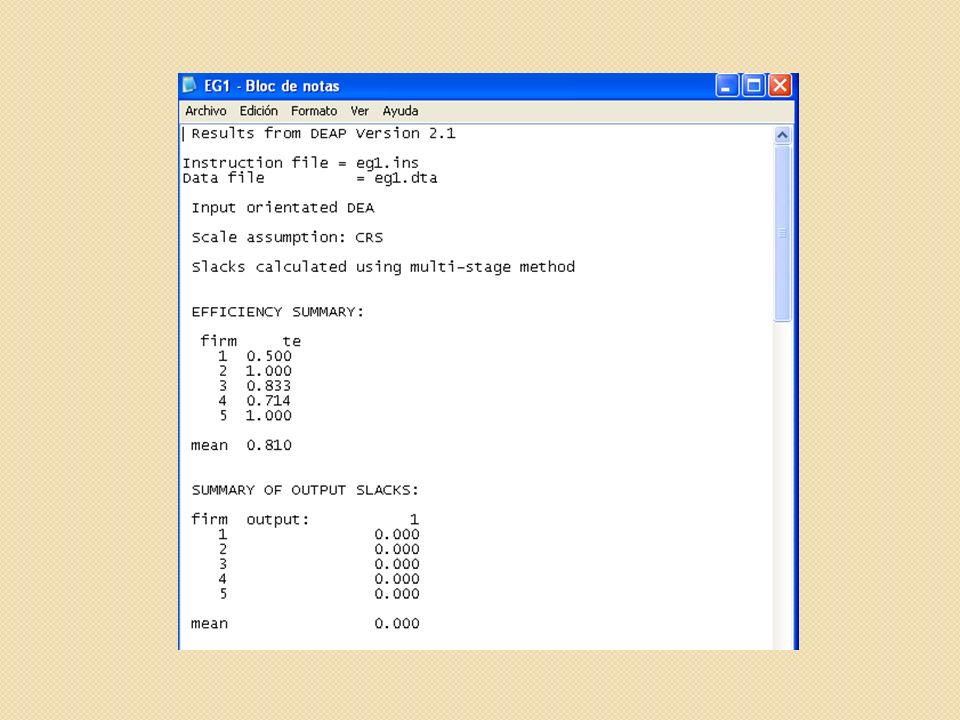The width and height of the screenshot is (960, 720).
Task: Minimize the EG1 Notepad window
Action: 727,86
